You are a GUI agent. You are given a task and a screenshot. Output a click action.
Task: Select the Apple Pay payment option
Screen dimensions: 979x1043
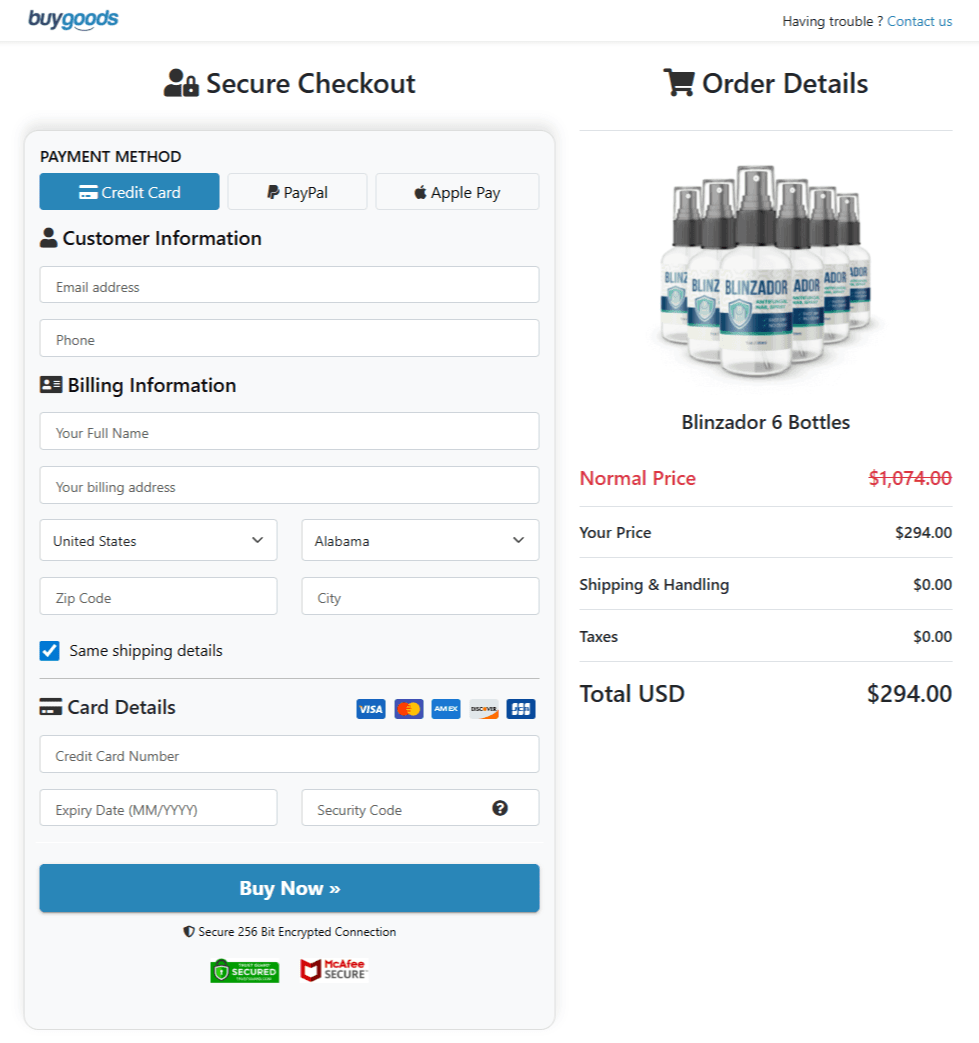tap(457, 191)
